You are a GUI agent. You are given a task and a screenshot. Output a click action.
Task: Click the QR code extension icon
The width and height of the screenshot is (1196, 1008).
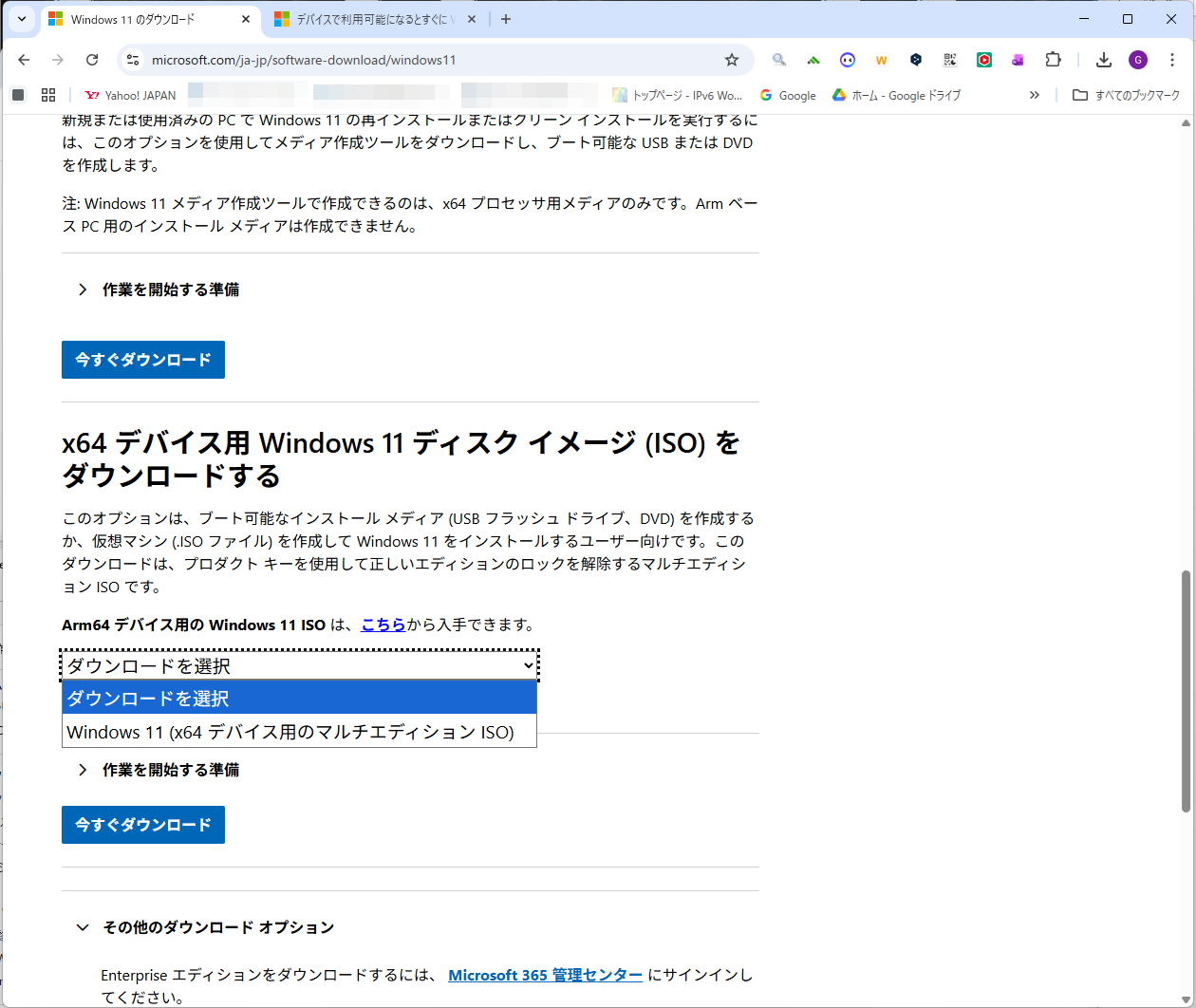pyautogui.click(x=949, y=59)
